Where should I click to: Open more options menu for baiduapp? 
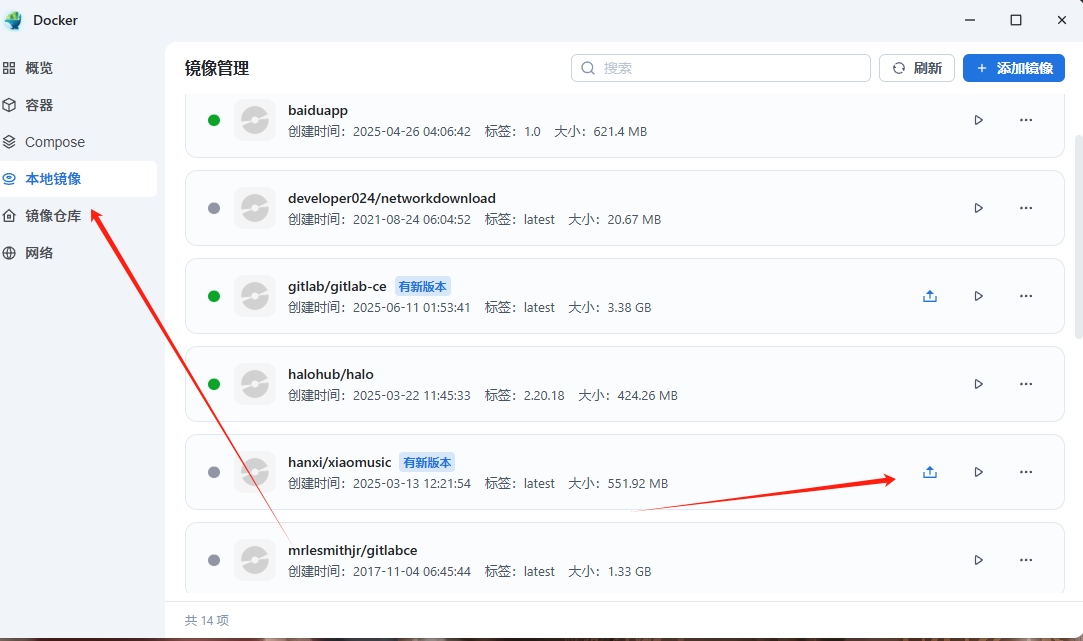click(x=1025, y=120)
